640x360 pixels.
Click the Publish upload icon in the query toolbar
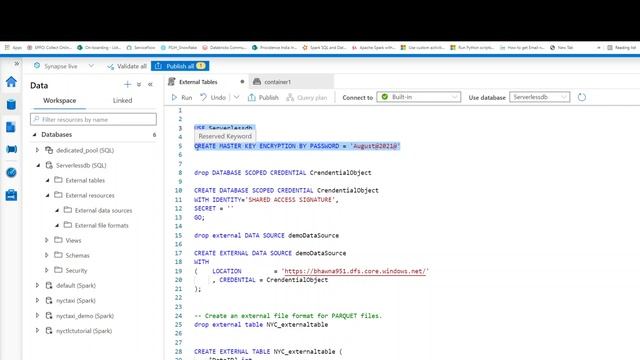coord(252,97)
